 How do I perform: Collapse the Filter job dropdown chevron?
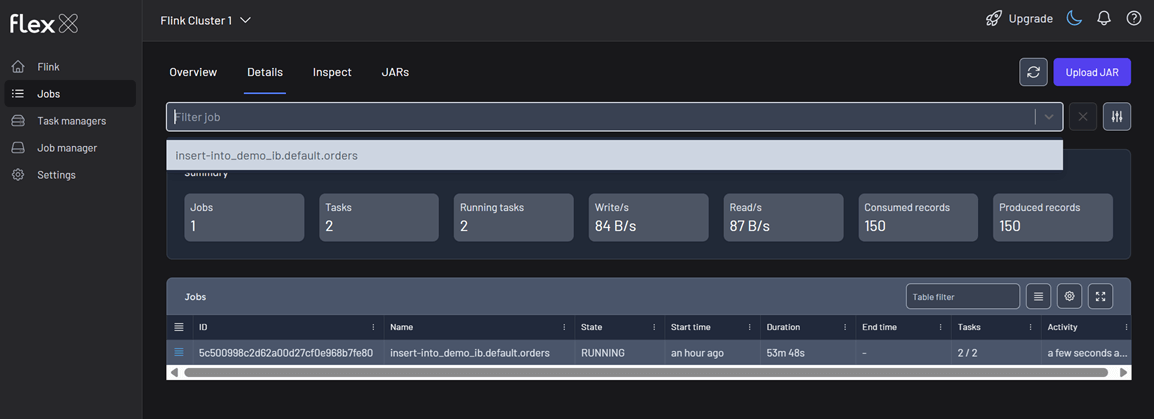tap(1049, 116)
